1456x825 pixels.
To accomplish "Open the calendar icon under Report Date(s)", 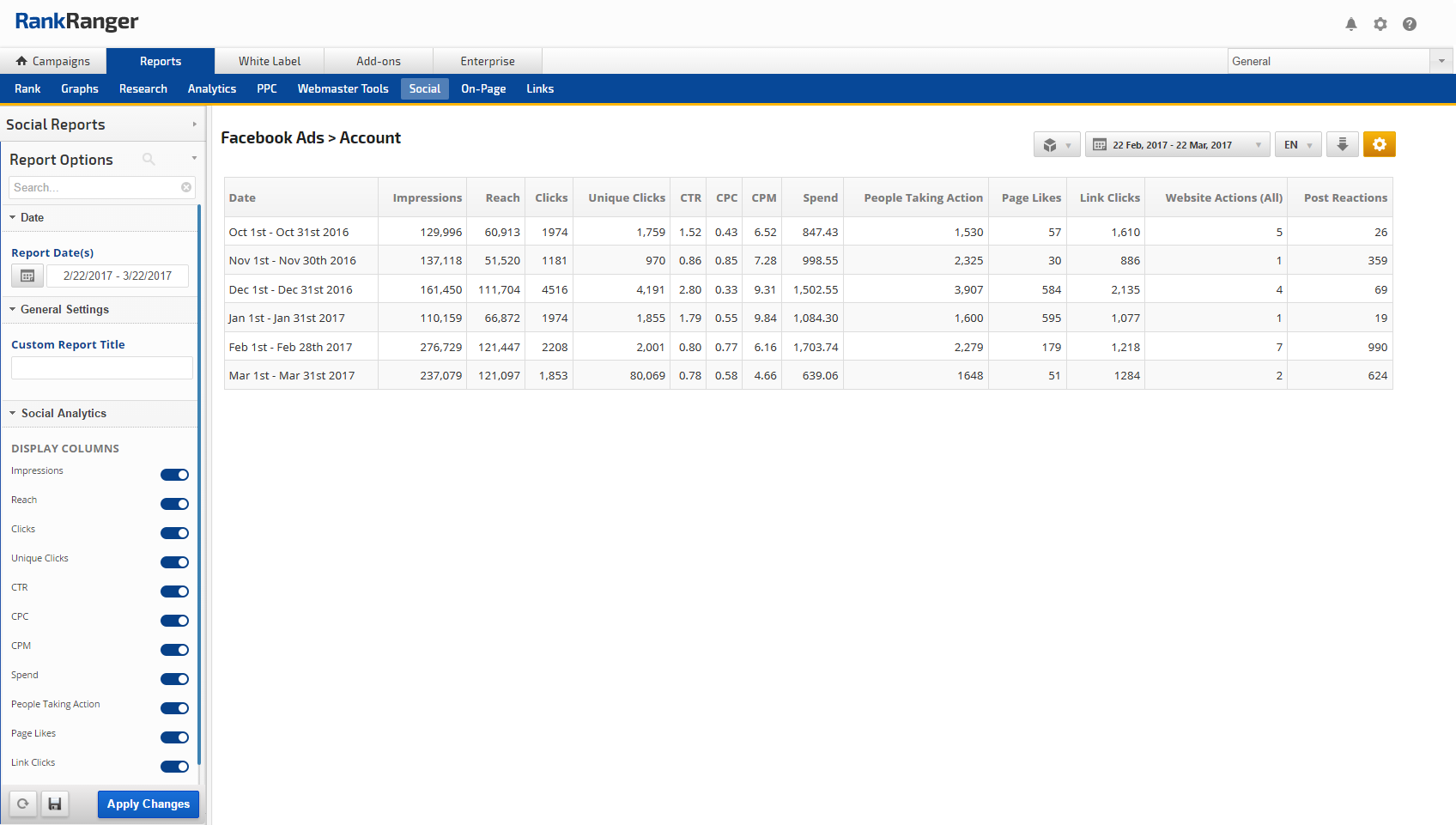I will [27, 276].
